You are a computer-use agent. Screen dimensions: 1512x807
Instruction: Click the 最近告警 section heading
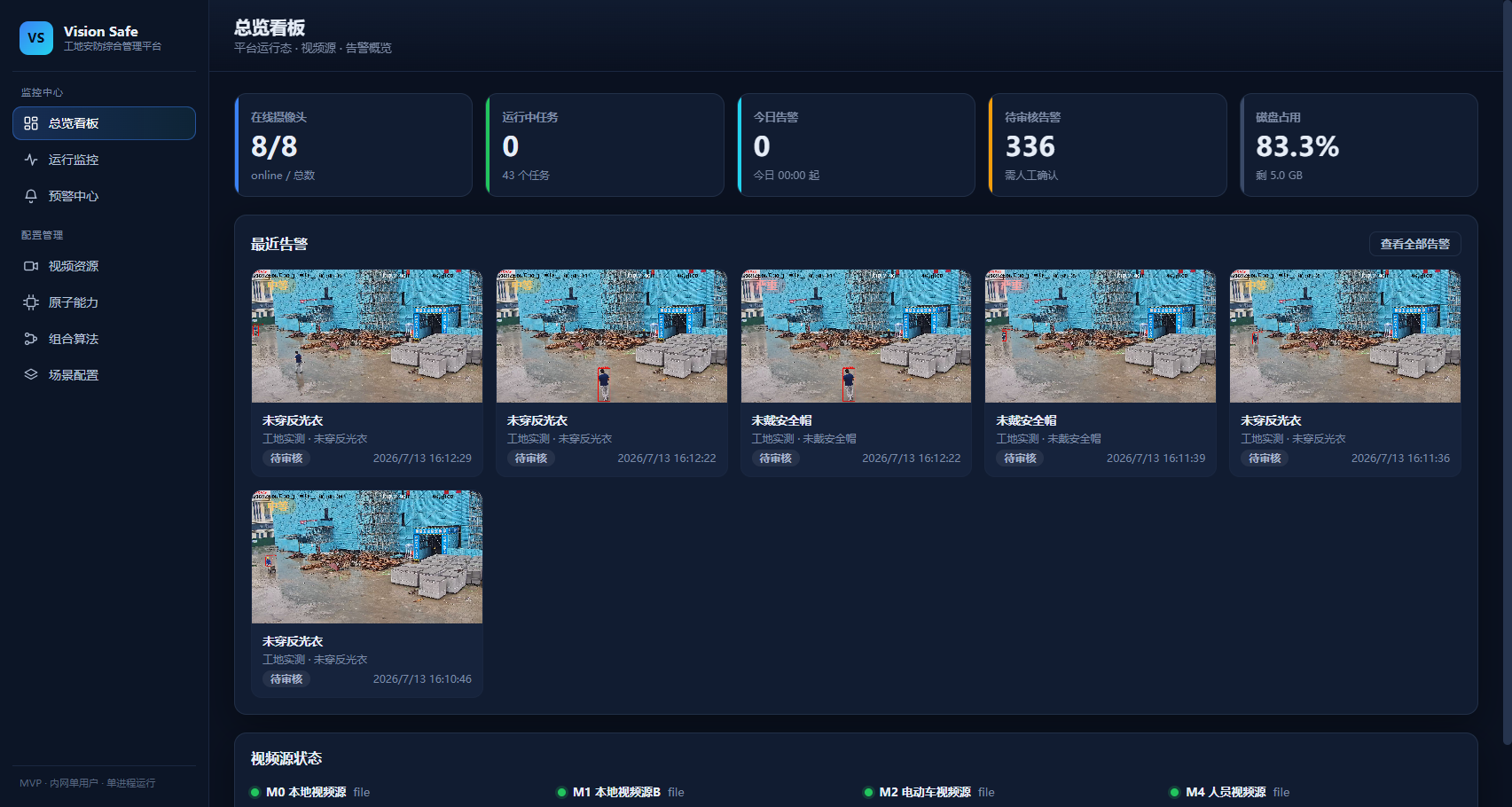click(279, 244)
